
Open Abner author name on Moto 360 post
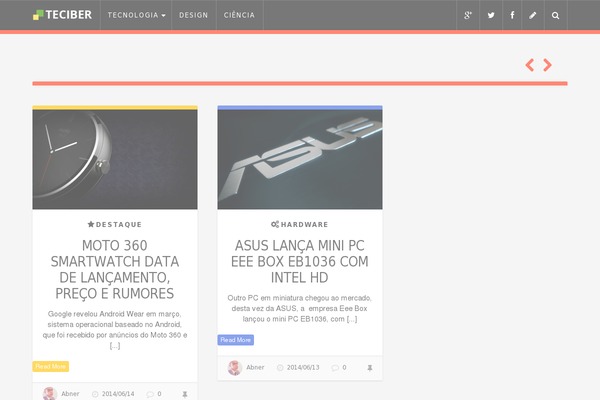(70, 394)
